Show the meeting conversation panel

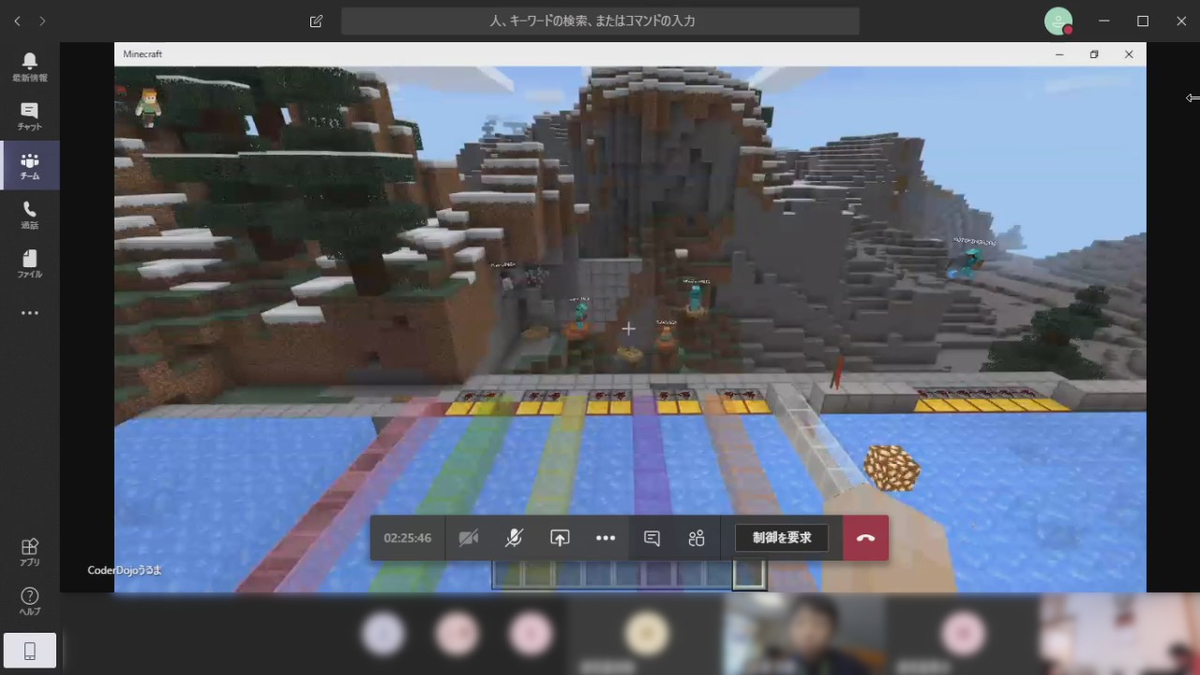pos(652,538)
